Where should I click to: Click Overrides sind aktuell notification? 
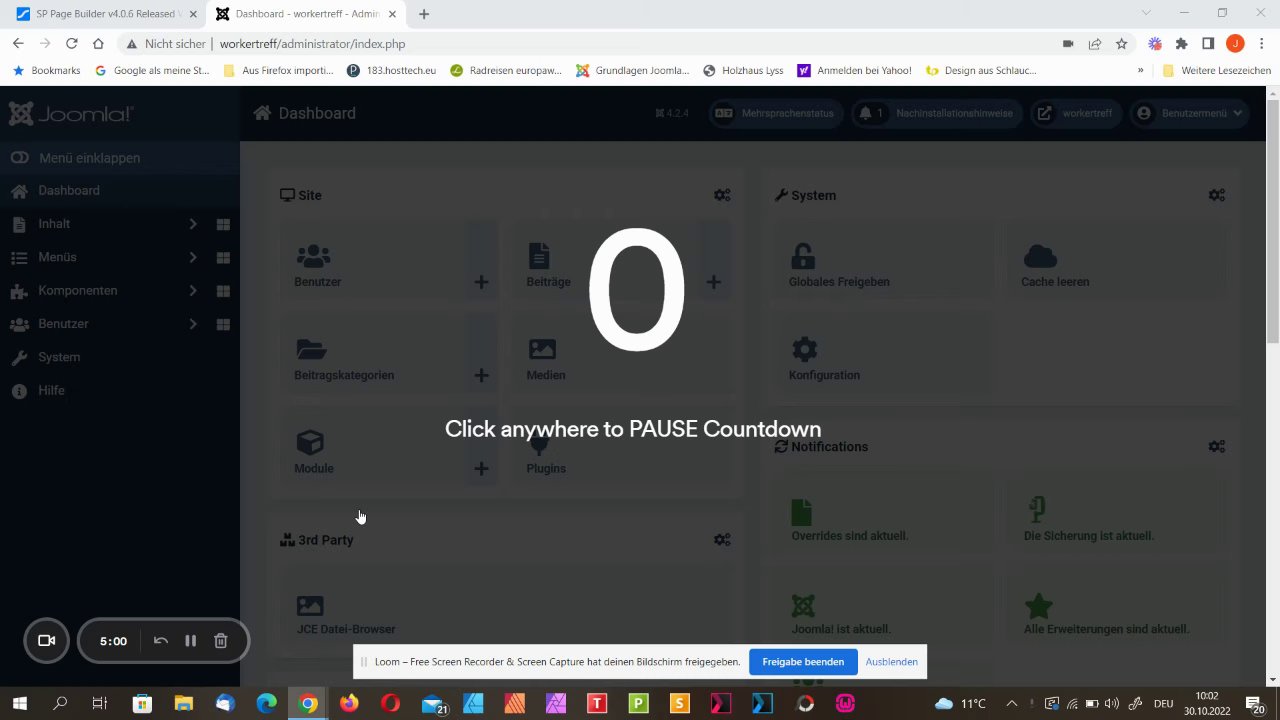(x=885, y=518)
